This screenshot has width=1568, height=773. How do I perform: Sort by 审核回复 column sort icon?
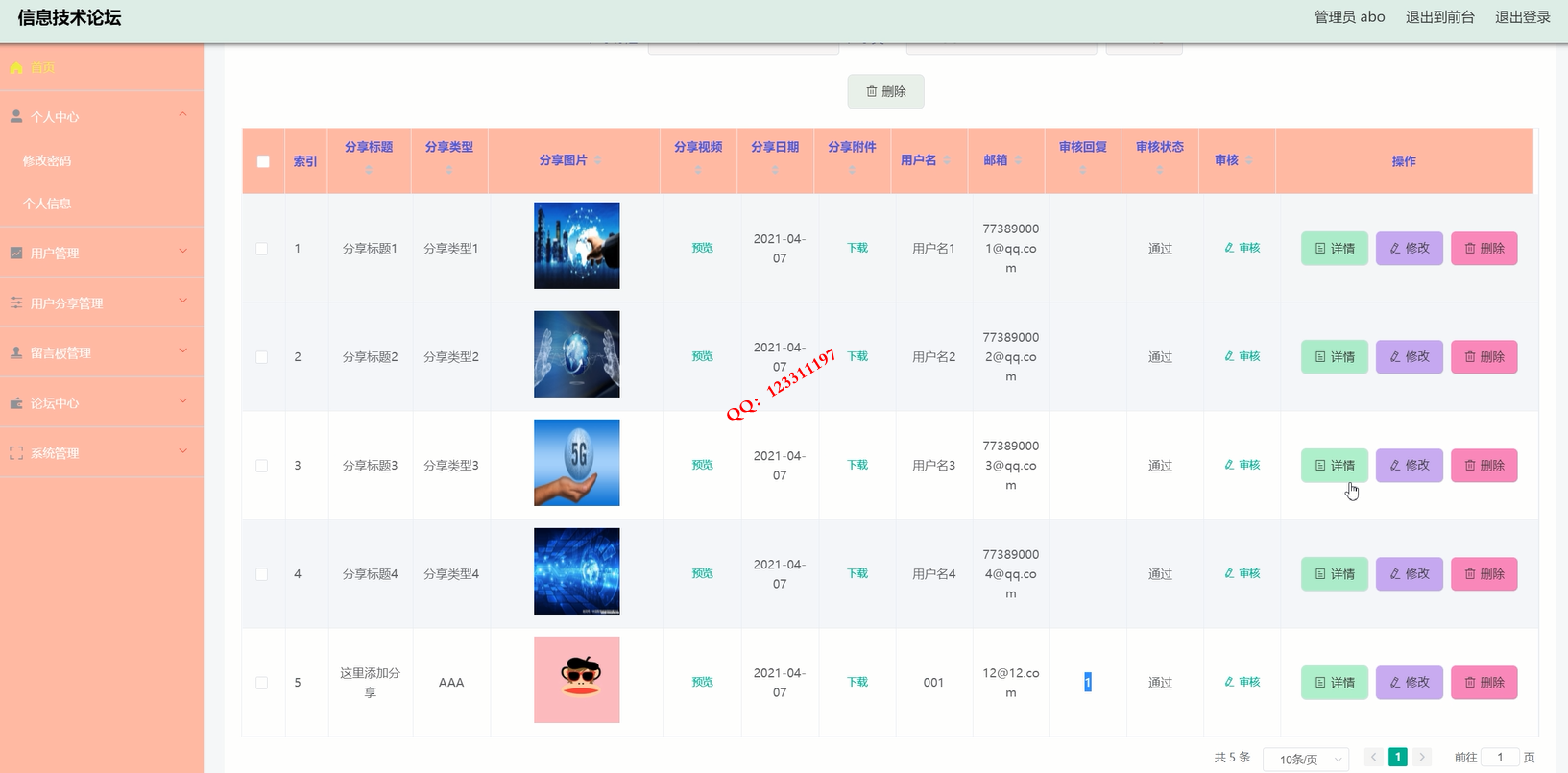pos(1083,170)
